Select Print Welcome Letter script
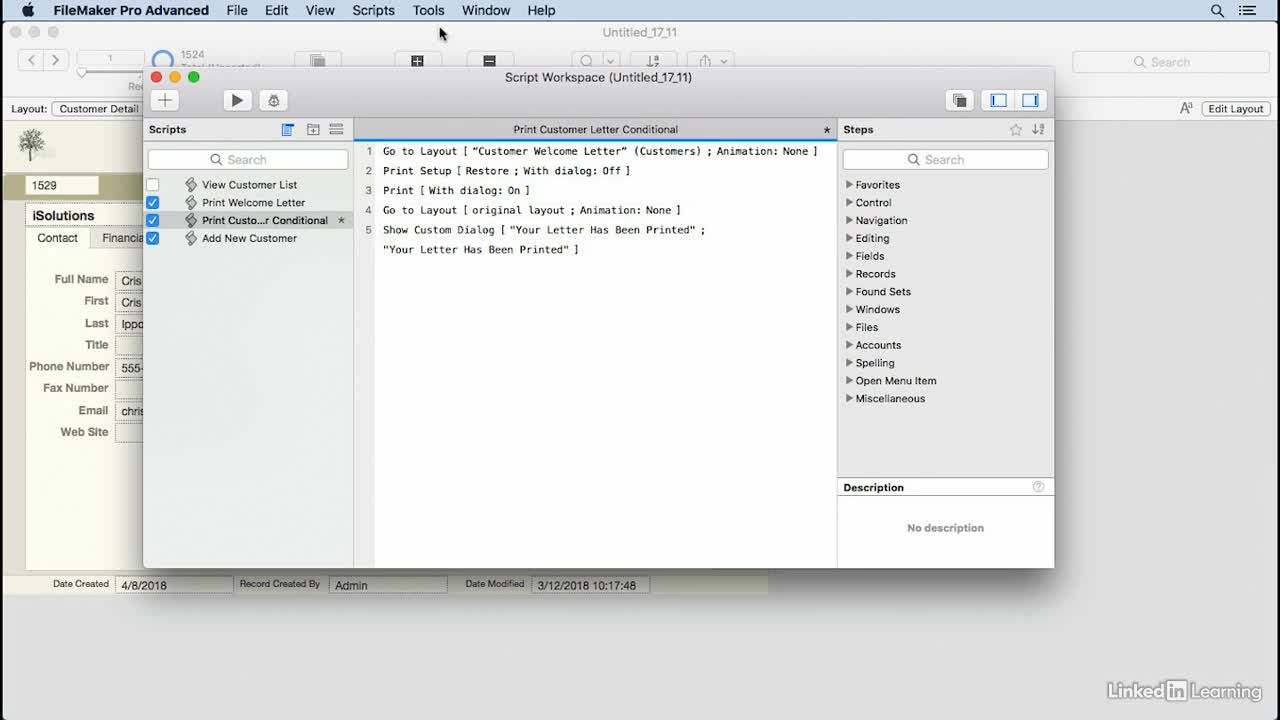The height and width of the screenshot is (720, 1280). click(x=253, y=203)
